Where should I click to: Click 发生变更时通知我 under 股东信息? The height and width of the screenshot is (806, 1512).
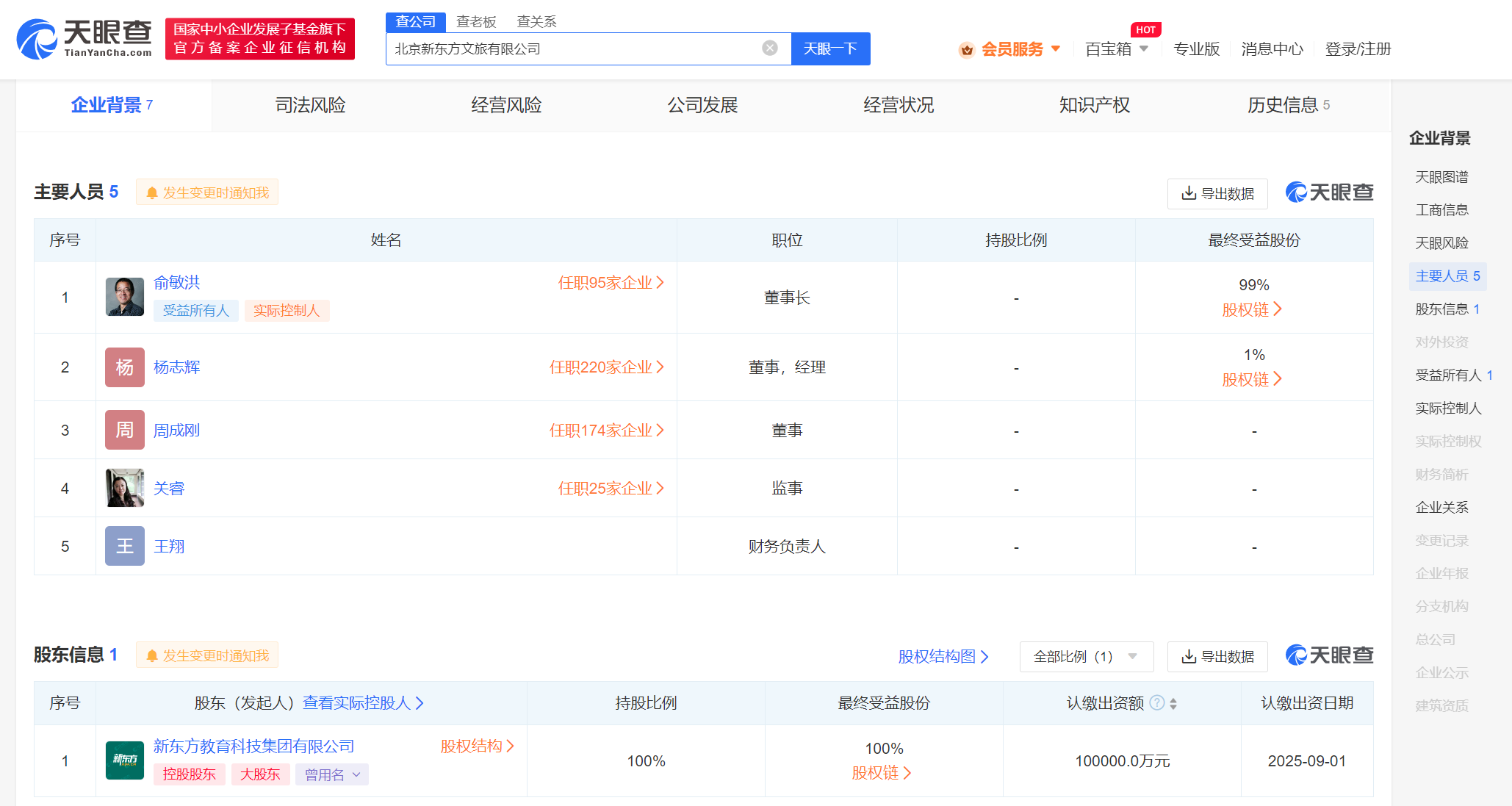pos(207,655)
